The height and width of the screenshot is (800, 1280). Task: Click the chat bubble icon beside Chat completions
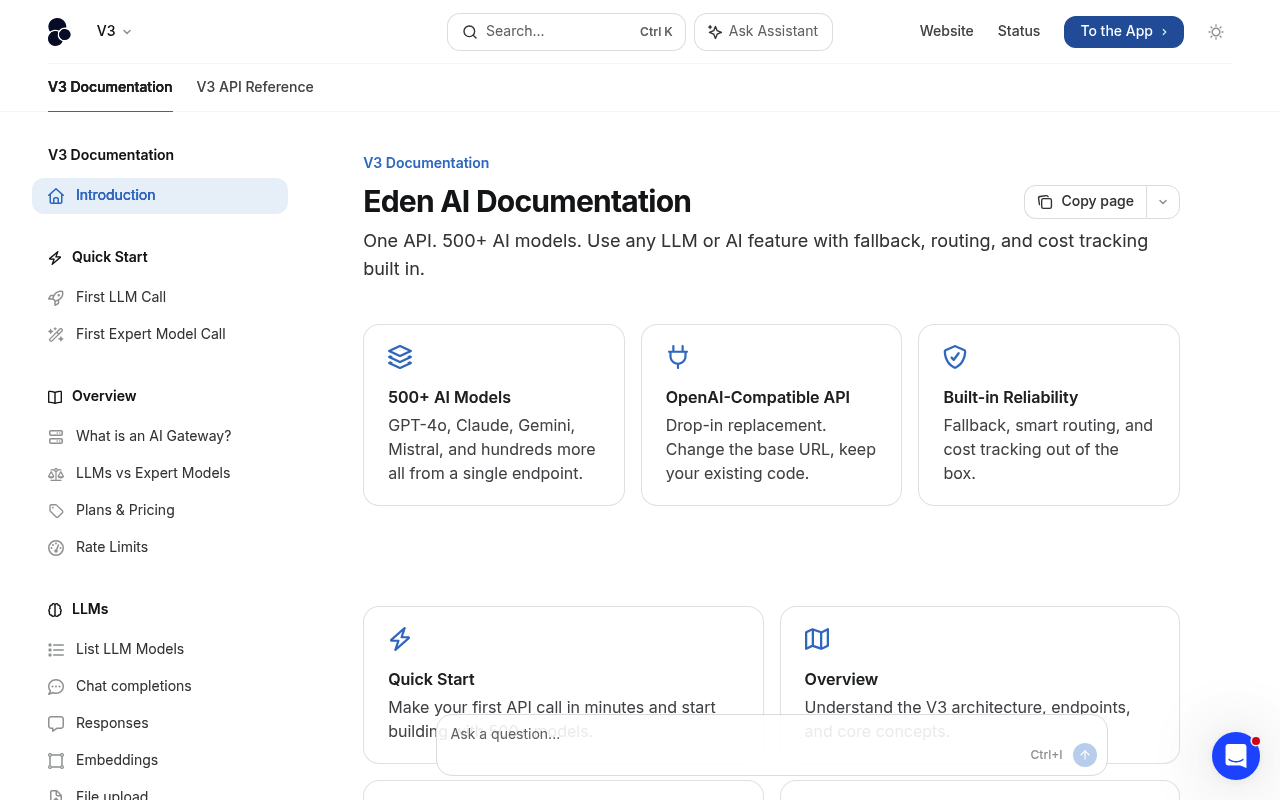pos(56,687)
